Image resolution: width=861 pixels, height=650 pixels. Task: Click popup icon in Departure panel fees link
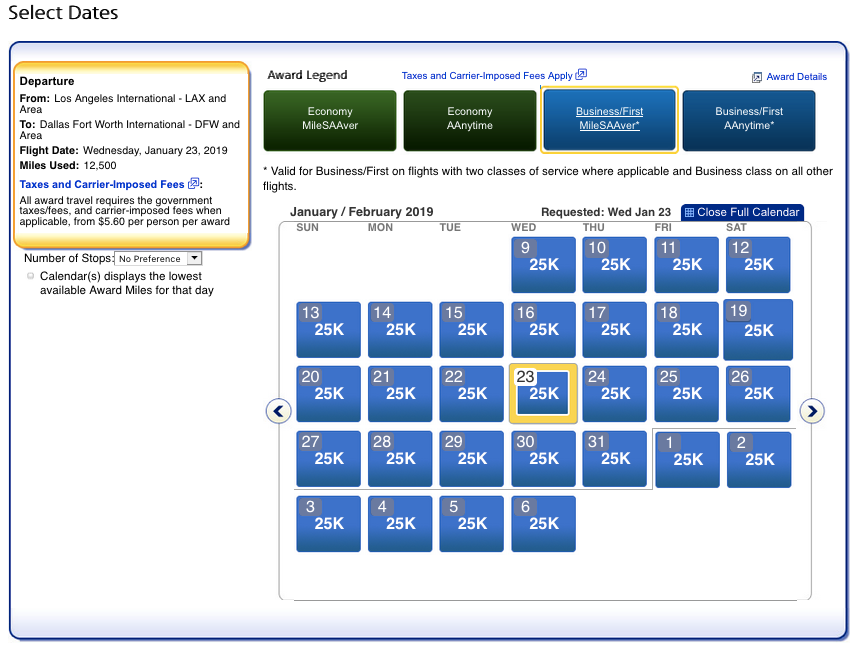click(x=194, y=184)
